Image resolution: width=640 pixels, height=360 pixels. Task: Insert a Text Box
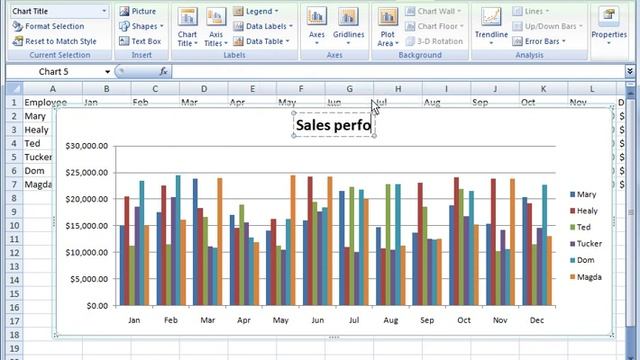(x=140, y=41)
